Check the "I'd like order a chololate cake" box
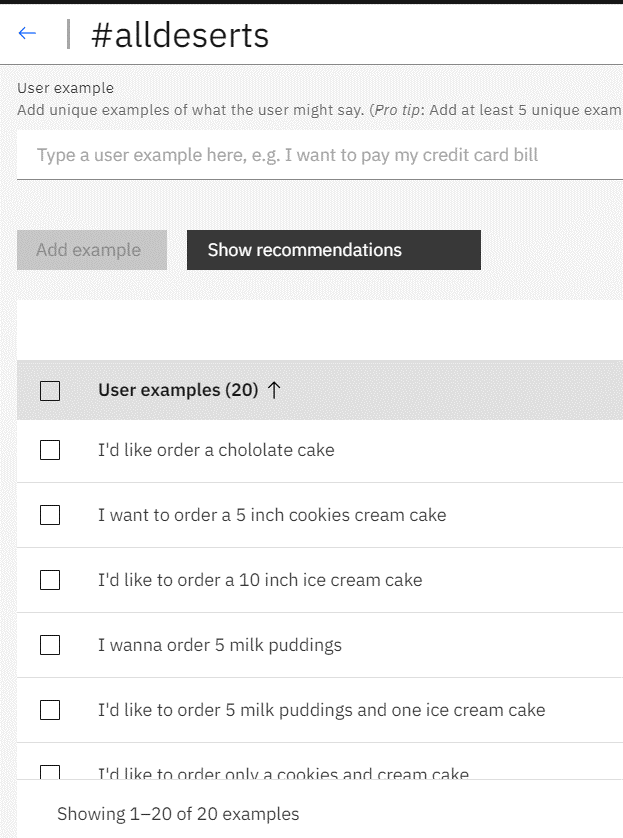Screen dimensions: 623x838 [50, 450]
